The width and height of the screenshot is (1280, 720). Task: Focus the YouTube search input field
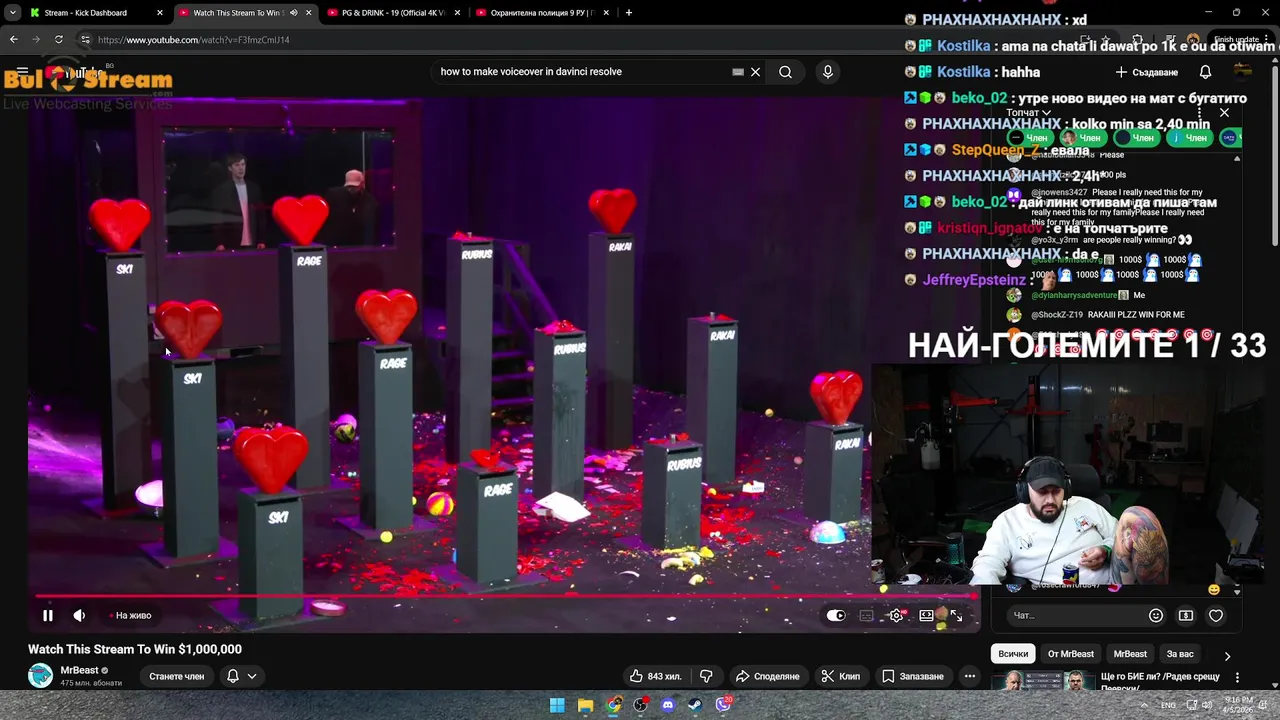[x=582, y=72]
